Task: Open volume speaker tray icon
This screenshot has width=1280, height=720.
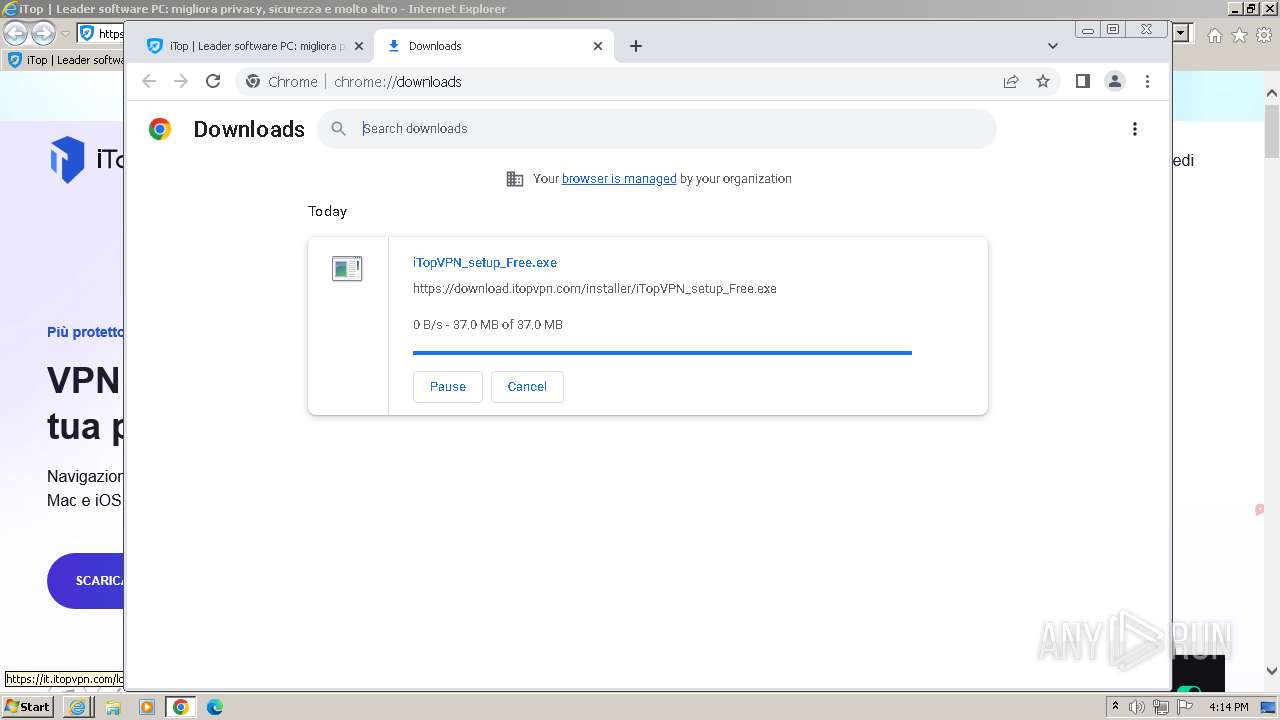Action: tap(1137, 707)
